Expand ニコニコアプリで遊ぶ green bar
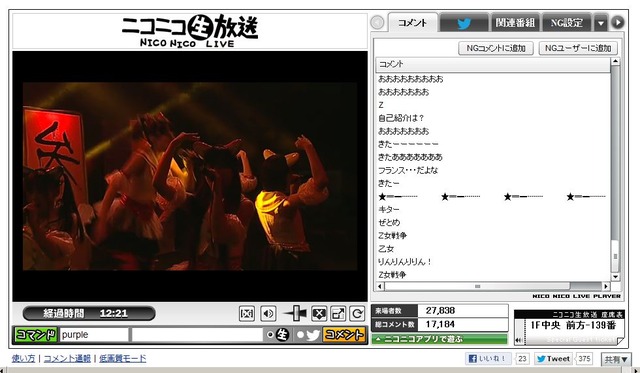The height and width of the screenshot is (373, 640). click(x=440, y=339)
